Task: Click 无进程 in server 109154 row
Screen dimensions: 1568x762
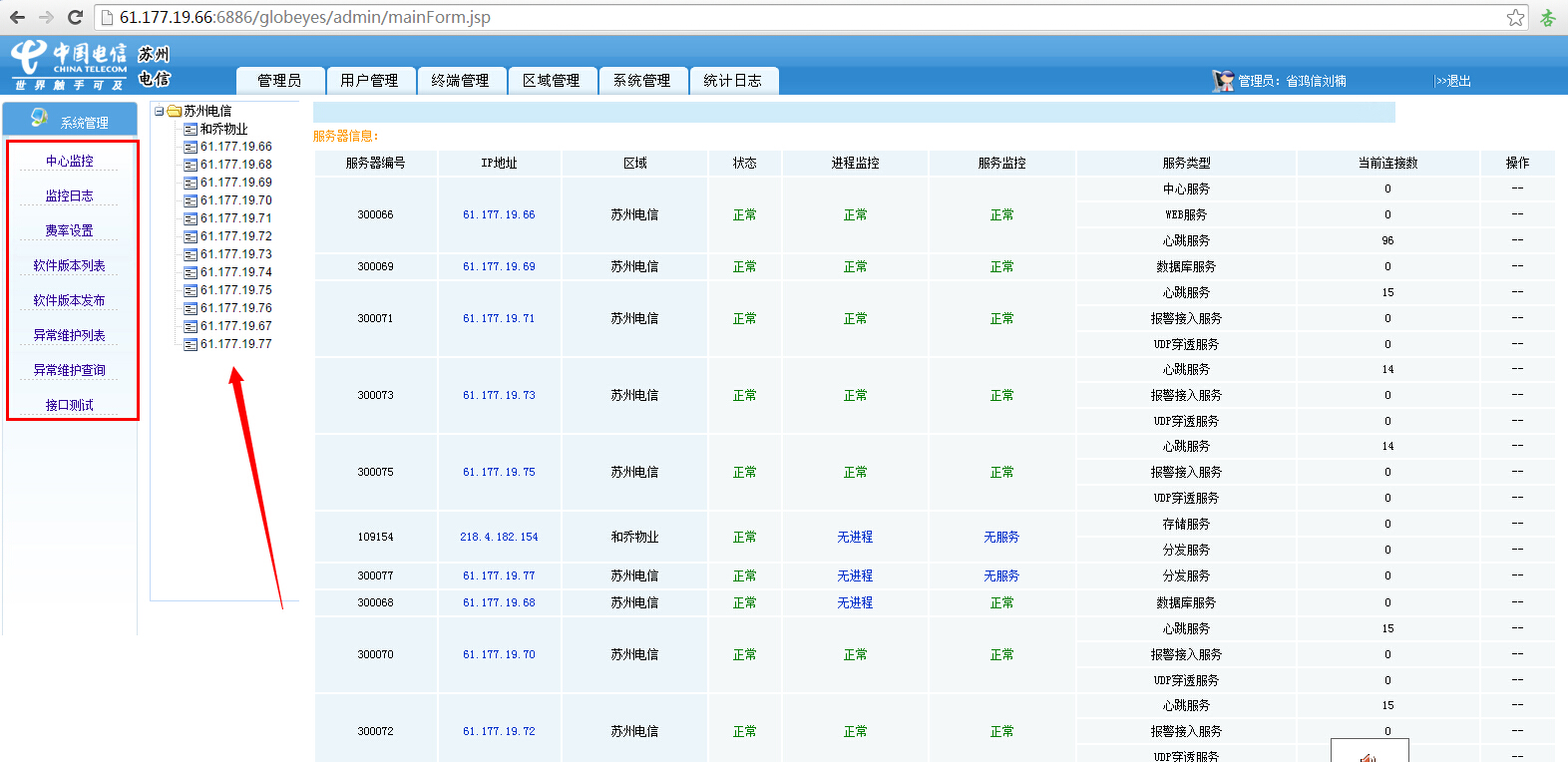Action: pos(855,537)
